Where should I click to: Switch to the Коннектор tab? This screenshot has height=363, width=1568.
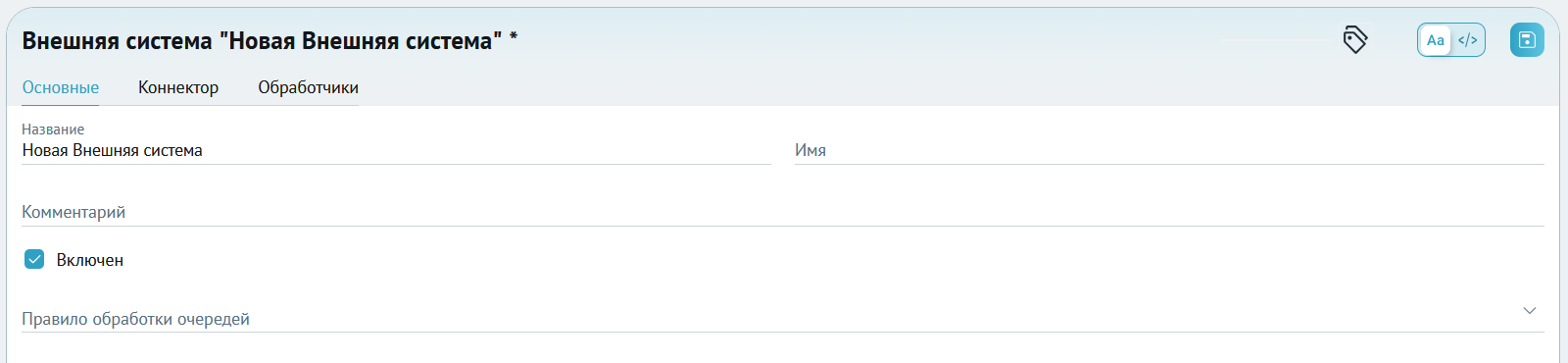(178, 87)
